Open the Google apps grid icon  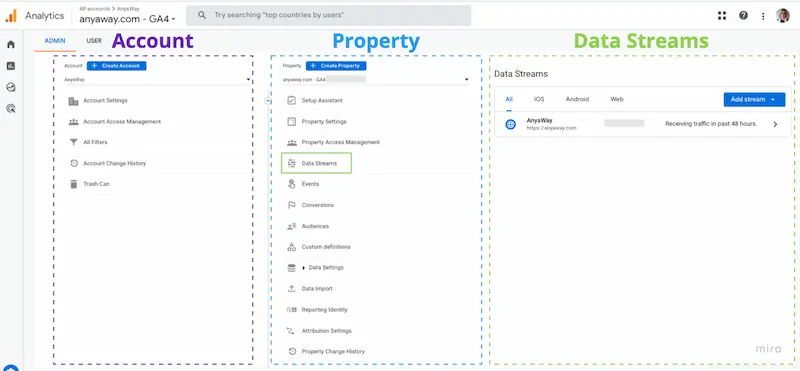pos(722,16)
